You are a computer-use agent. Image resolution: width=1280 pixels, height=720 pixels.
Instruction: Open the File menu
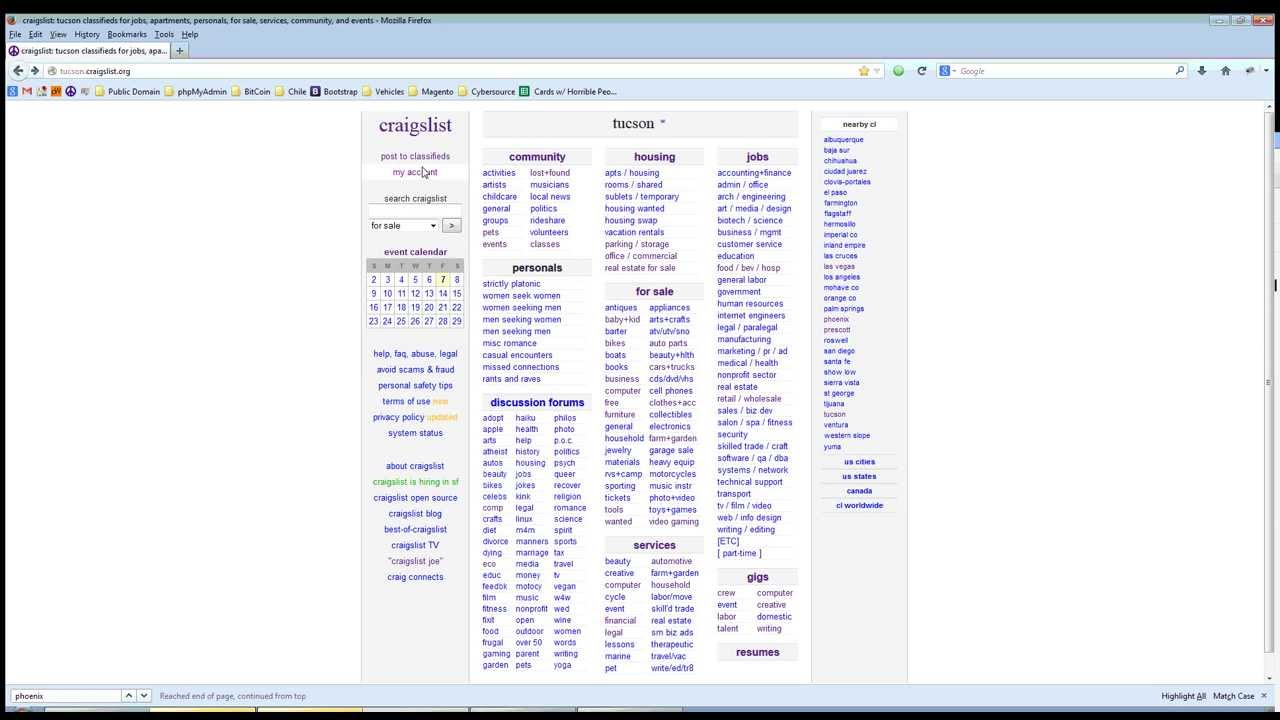(x=15, y=34)
